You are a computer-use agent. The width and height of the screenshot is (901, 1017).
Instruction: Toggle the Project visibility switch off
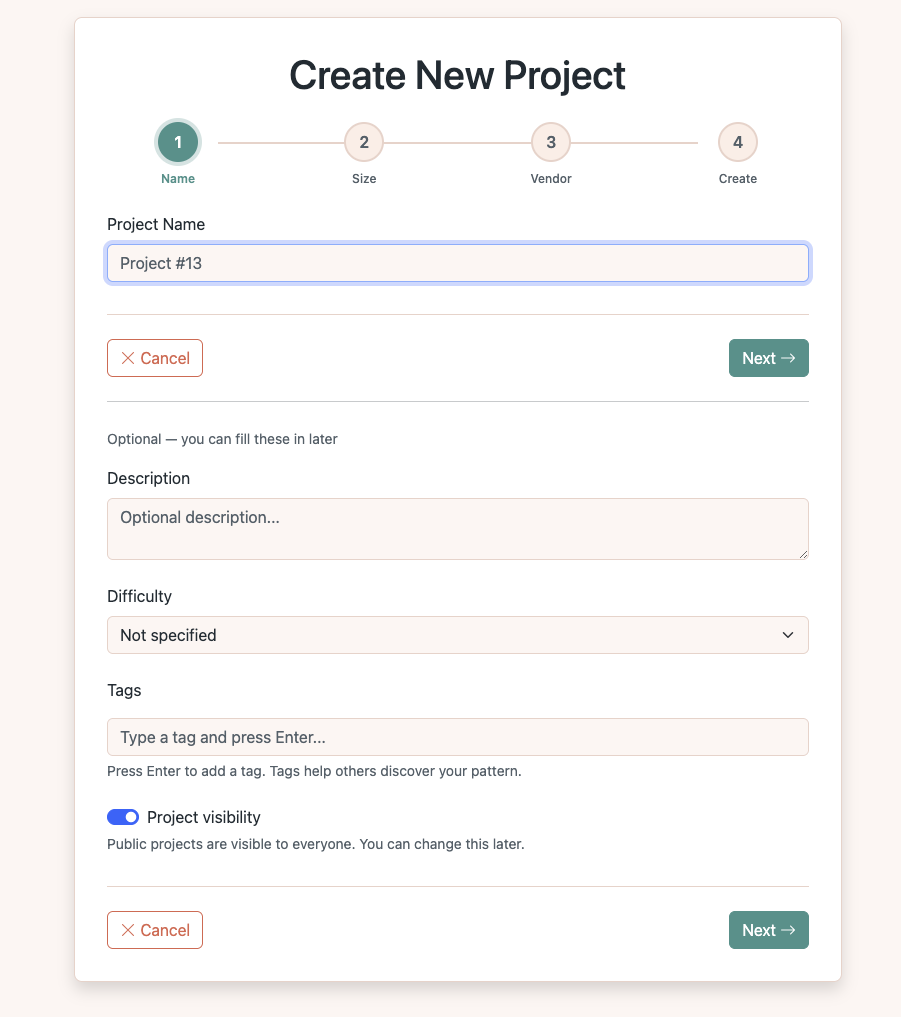click(122, 817)
